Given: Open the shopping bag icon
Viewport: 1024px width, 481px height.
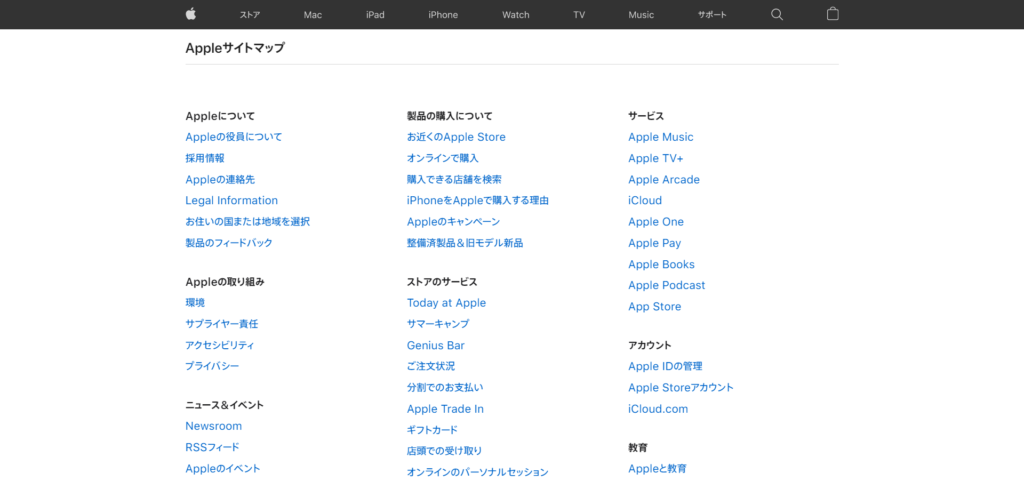Looking at the screenshot, I should point(833,14).
